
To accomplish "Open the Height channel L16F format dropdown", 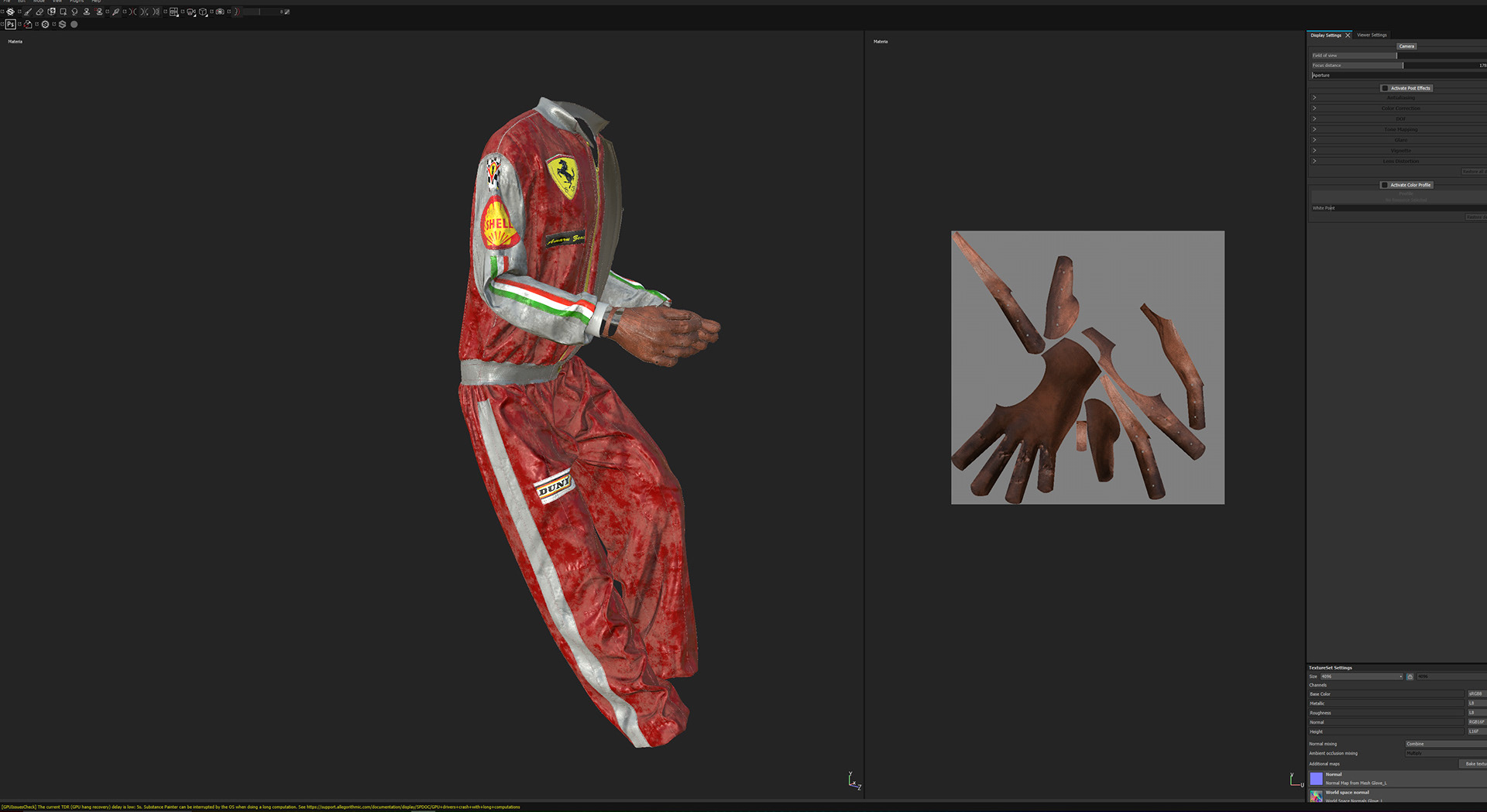I will coord(1477,731).
